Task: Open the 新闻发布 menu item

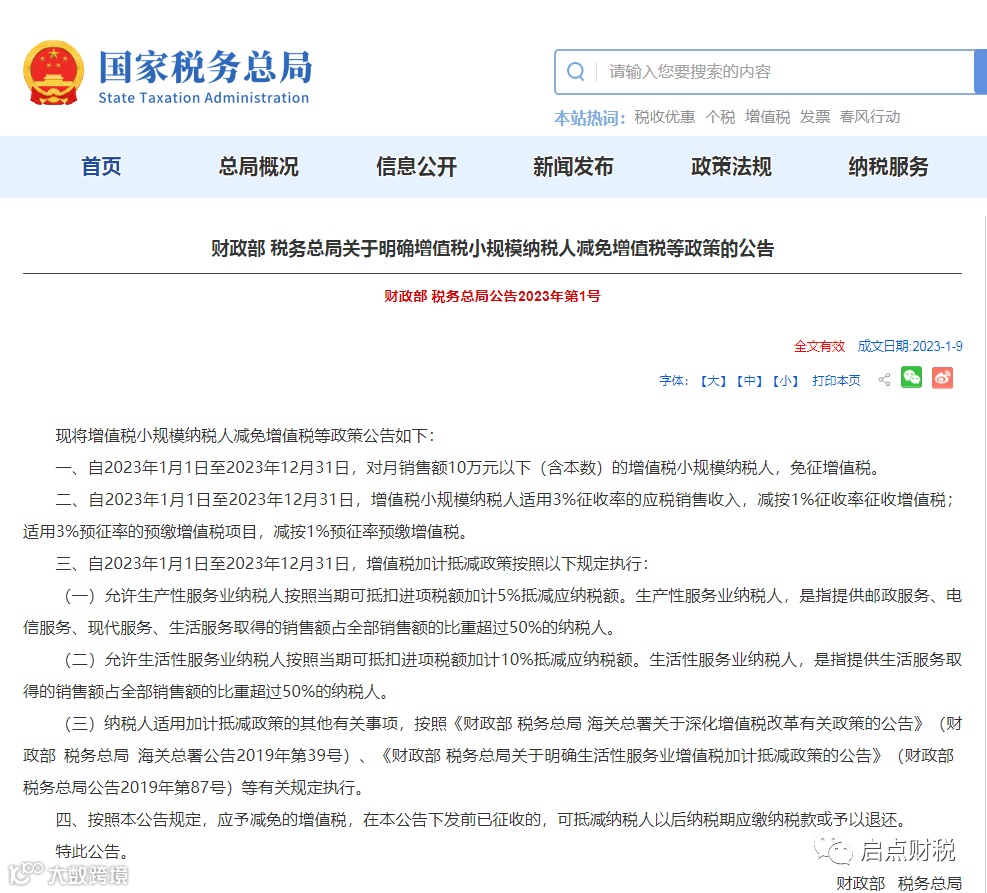Action: [573, 167]
